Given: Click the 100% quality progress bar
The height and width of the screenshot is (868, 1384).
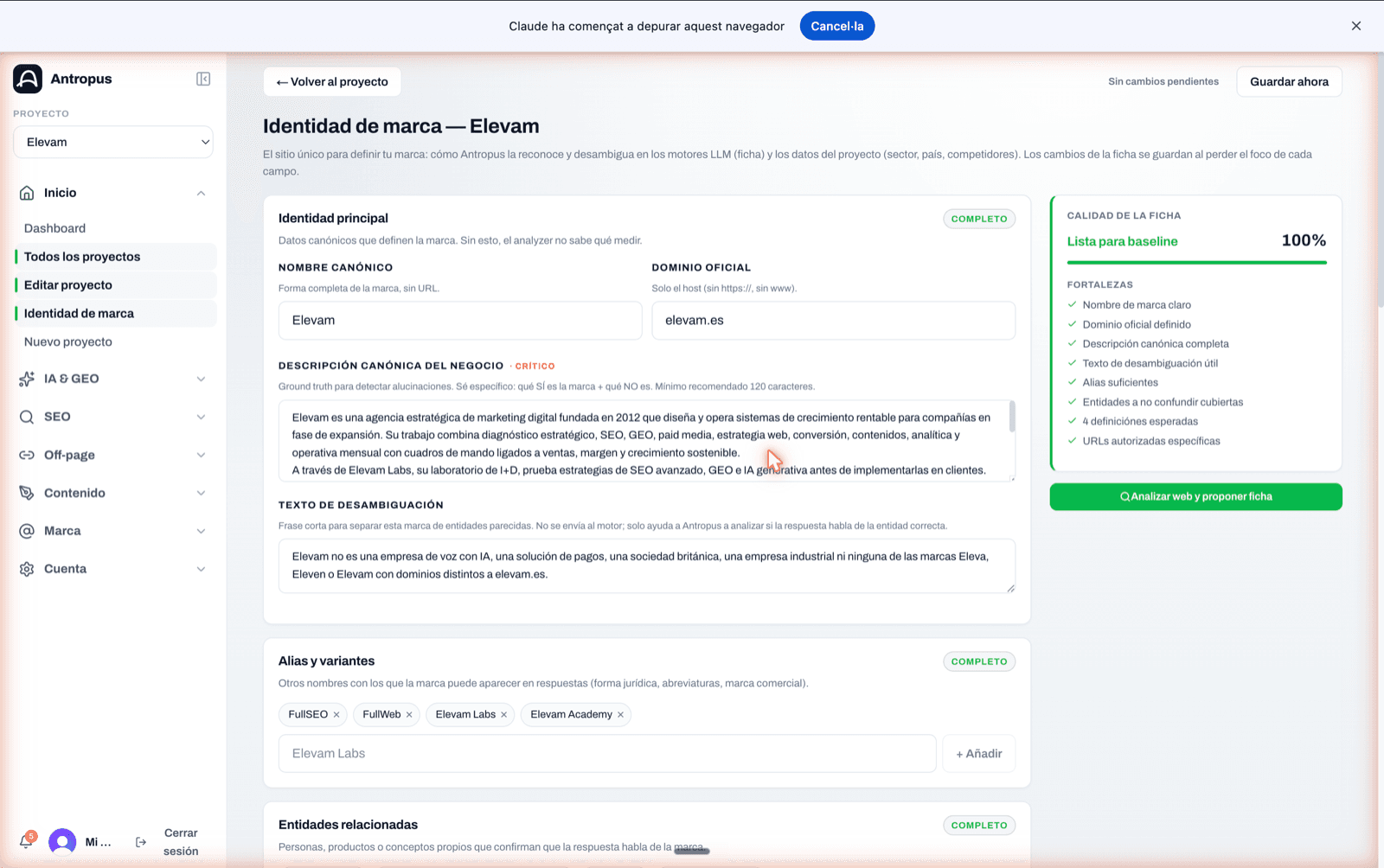Looking at the screenshot, I should (x=1196, y=263).
